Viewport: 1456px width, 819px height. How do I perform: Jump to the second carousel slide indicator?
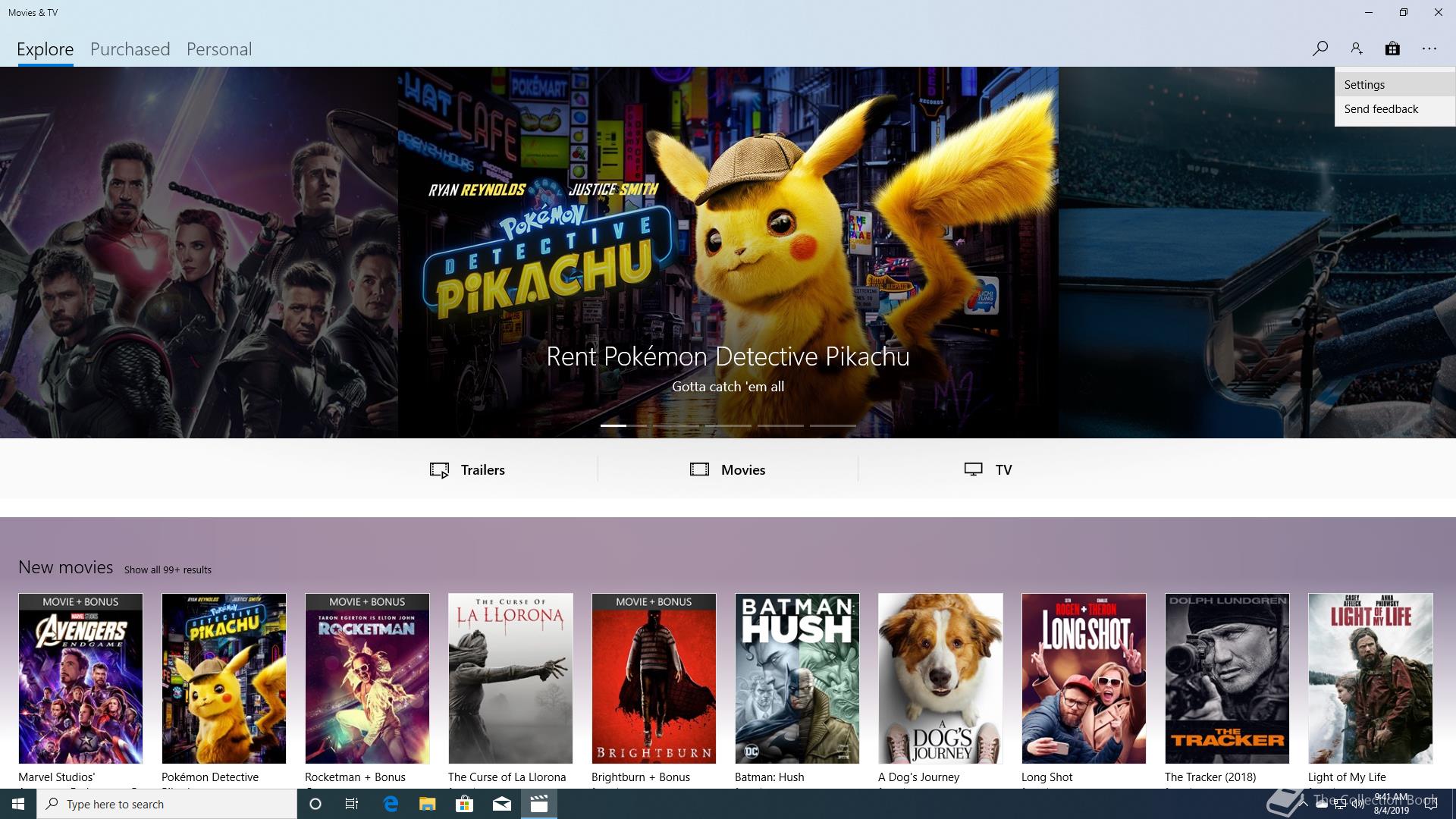(x=676, y=425)
